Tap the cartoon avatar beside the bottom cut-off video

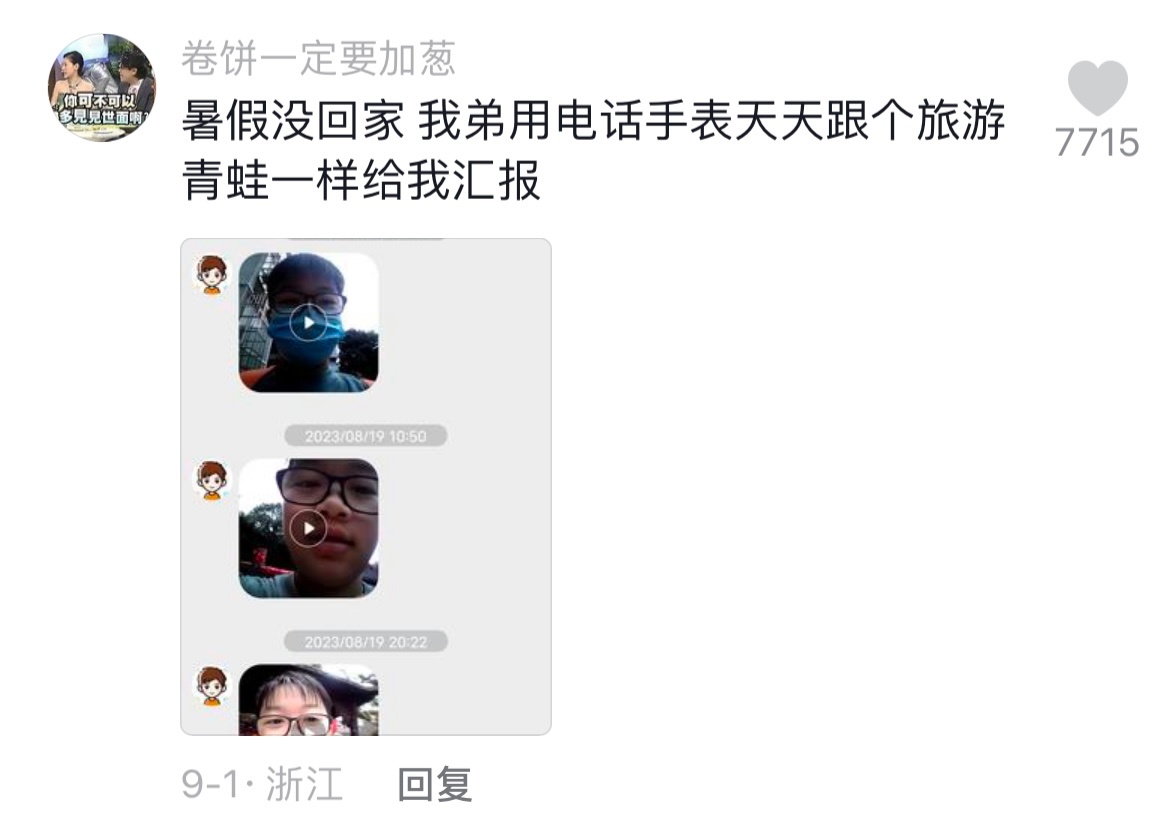click(212, 686)
